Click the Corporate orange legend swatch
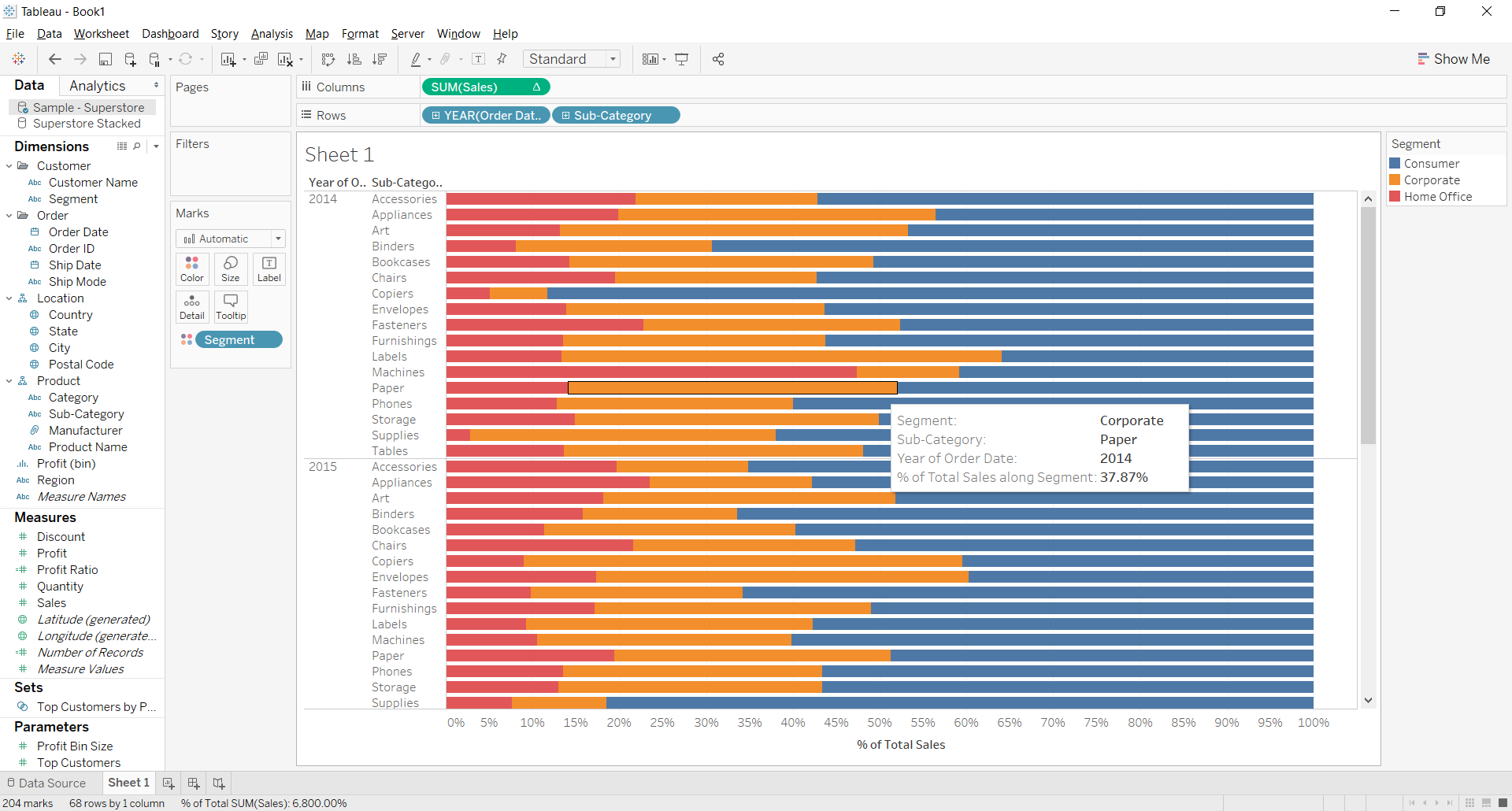The image size is (1512, 811). tap(1395, 180)
